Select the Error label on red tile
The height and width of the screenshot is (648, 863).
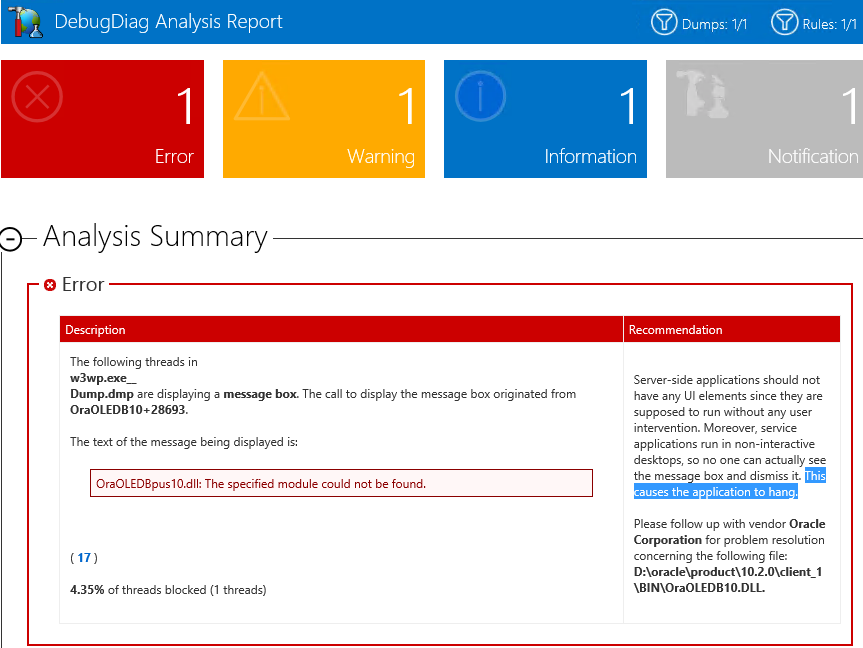[x=174, y=157]
